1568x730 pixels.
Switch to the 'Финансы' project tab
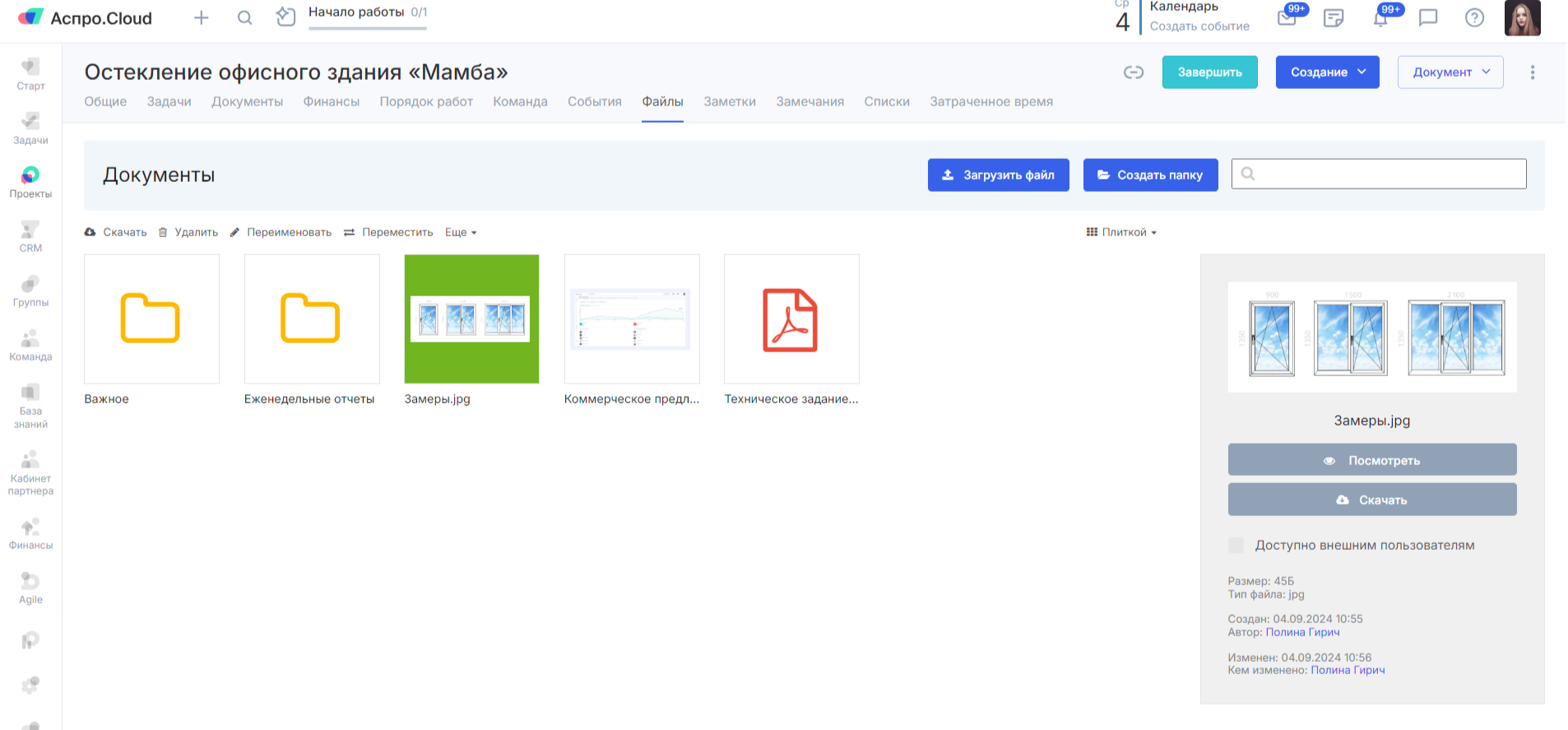[331, 101]
